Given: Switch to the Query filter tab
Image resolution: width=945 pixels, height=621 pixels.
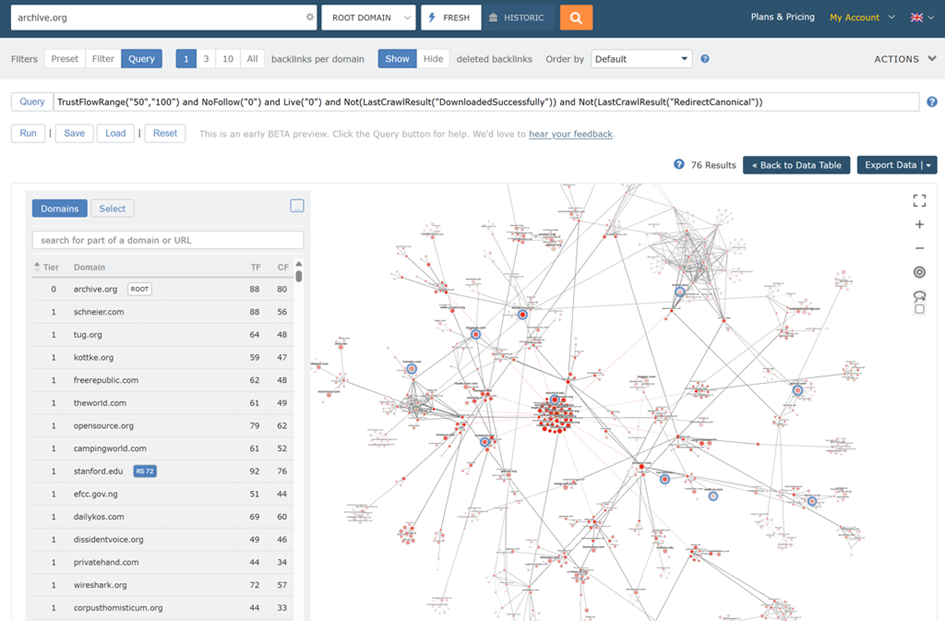Looking at the screenshot, I should 142,58.
